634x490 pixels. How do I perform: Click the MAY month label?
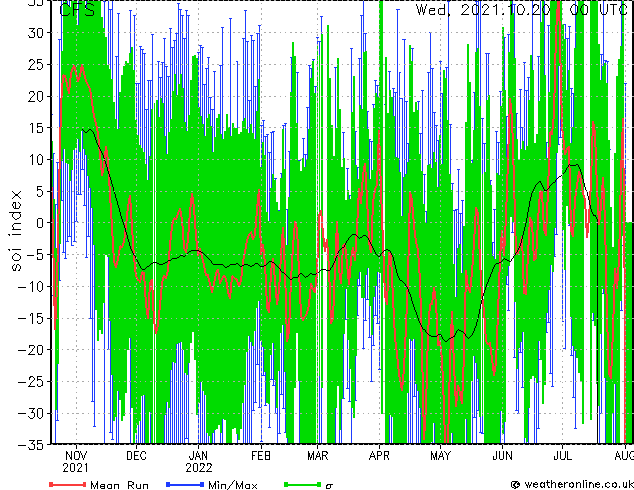440,456
